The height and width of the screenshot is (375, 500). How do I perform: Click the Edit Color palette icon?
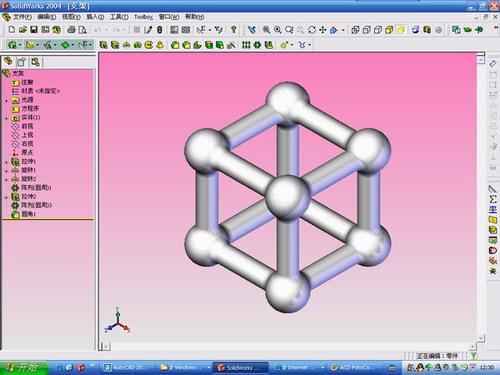tap(174, 30)
